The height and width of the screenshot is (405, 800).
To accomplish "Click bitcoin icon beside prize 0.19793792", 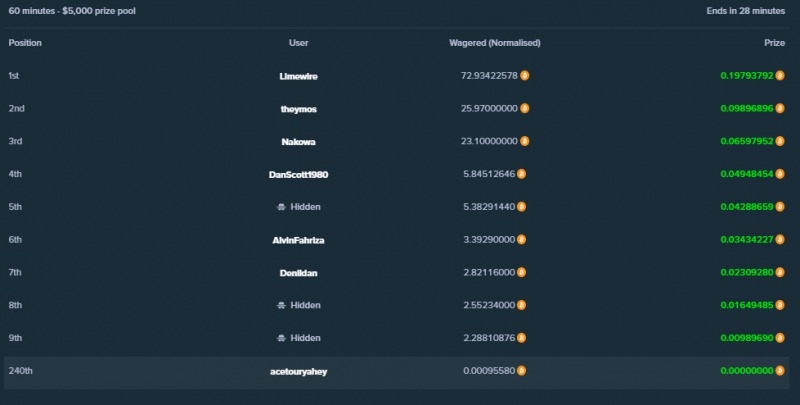I will [780, 75].
